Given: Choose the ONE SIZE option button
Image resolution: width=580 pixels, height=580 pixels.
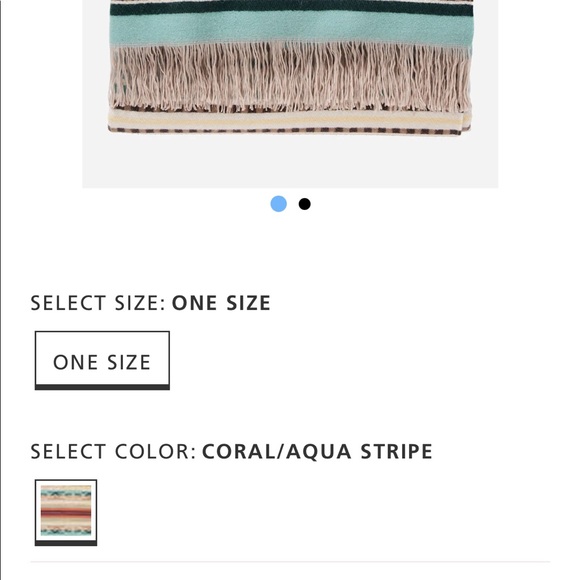Looking at the screenshot, I should click(x=102, y=360).
